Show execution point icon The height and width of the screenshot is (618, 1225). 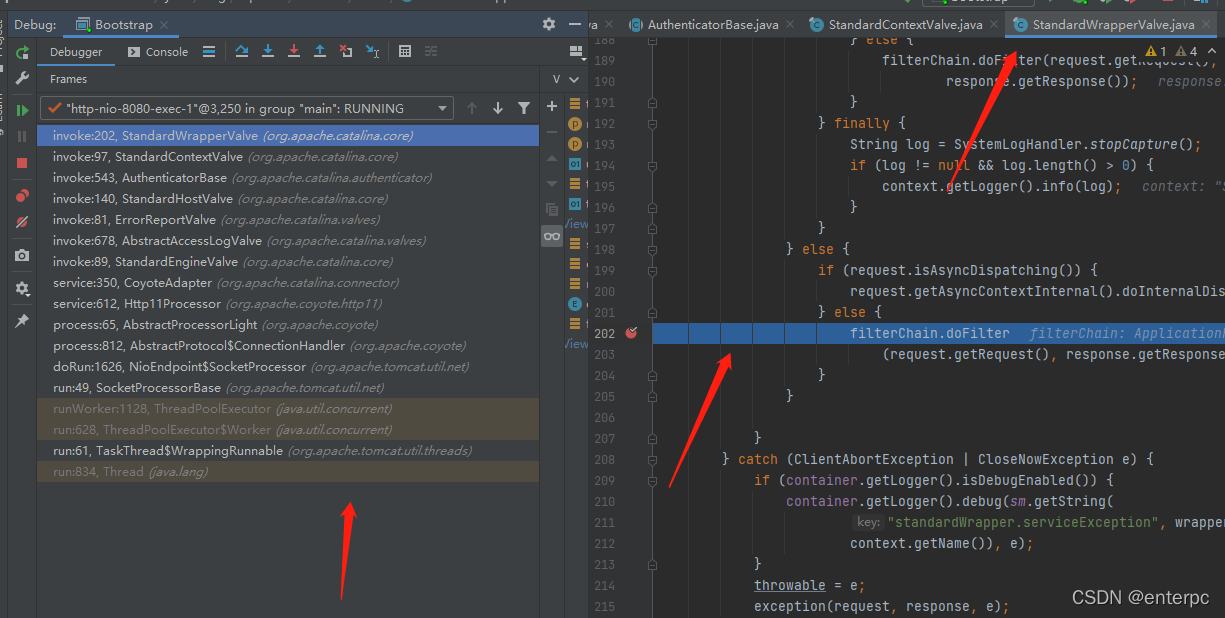[x=209, y=52]
